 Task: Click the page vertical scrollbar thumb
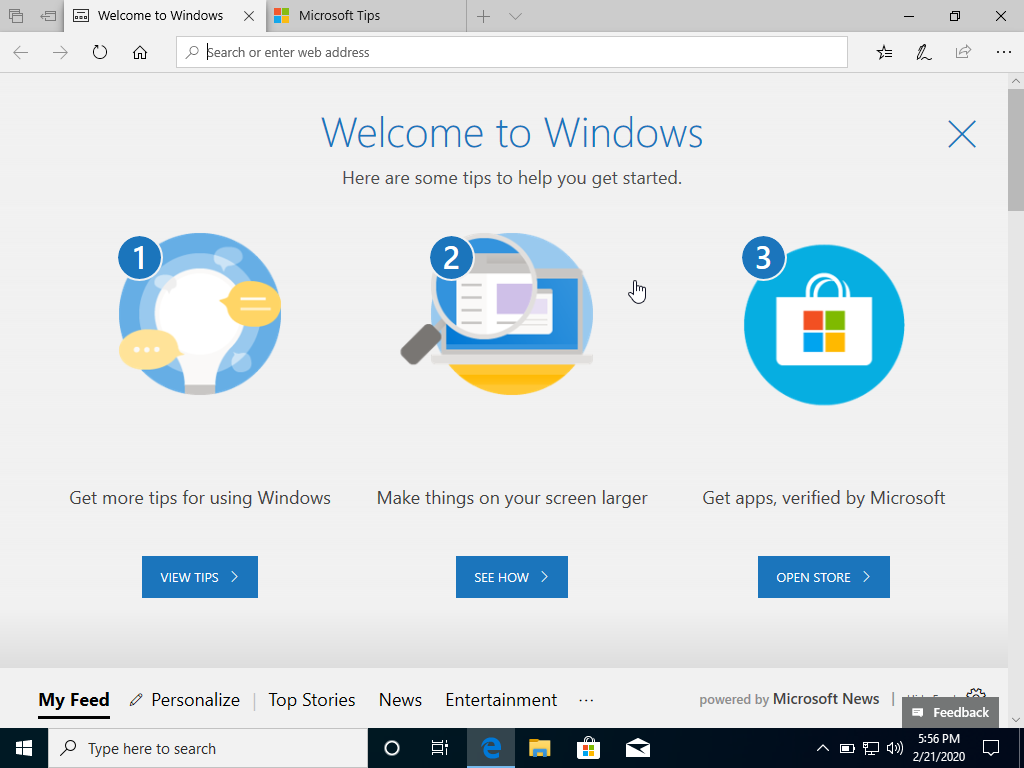(1016, 150)
